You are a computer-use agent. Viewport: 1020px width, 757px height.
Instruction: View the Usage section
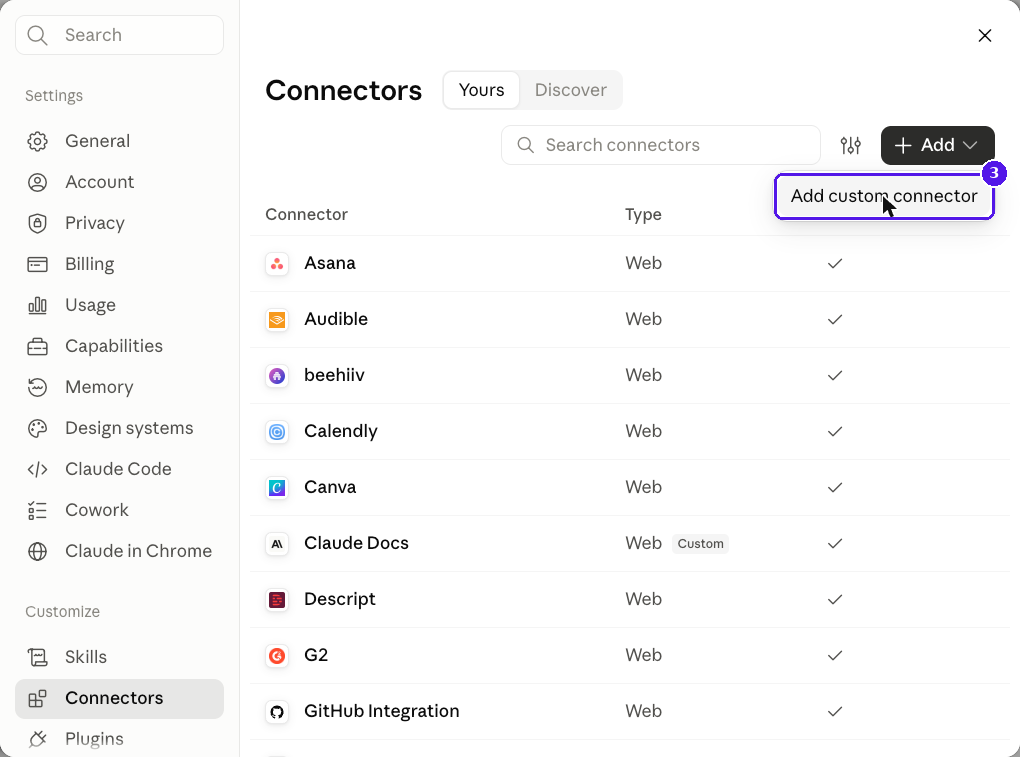coord(120,305)
